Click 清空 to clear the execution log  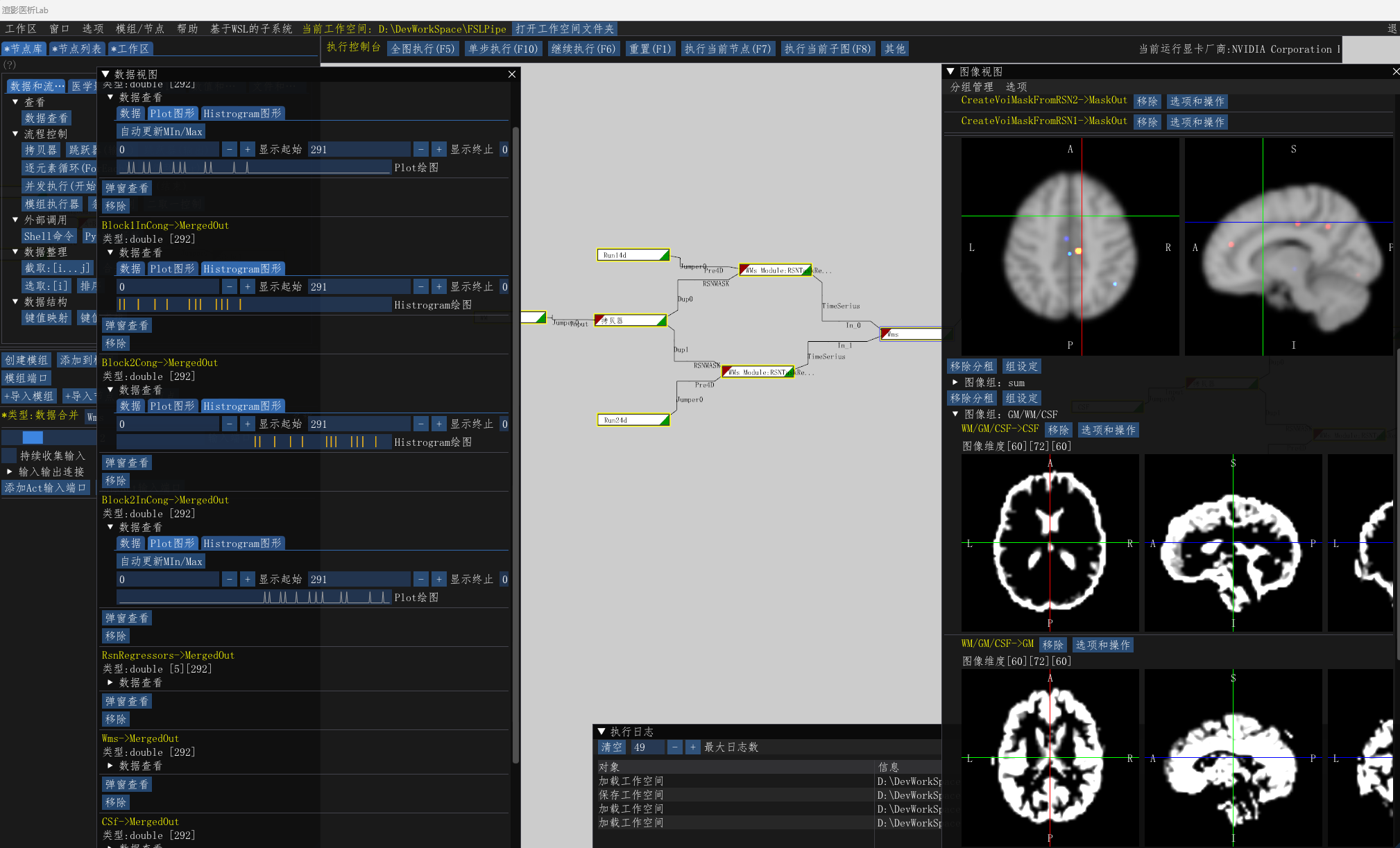coord(611,747)
